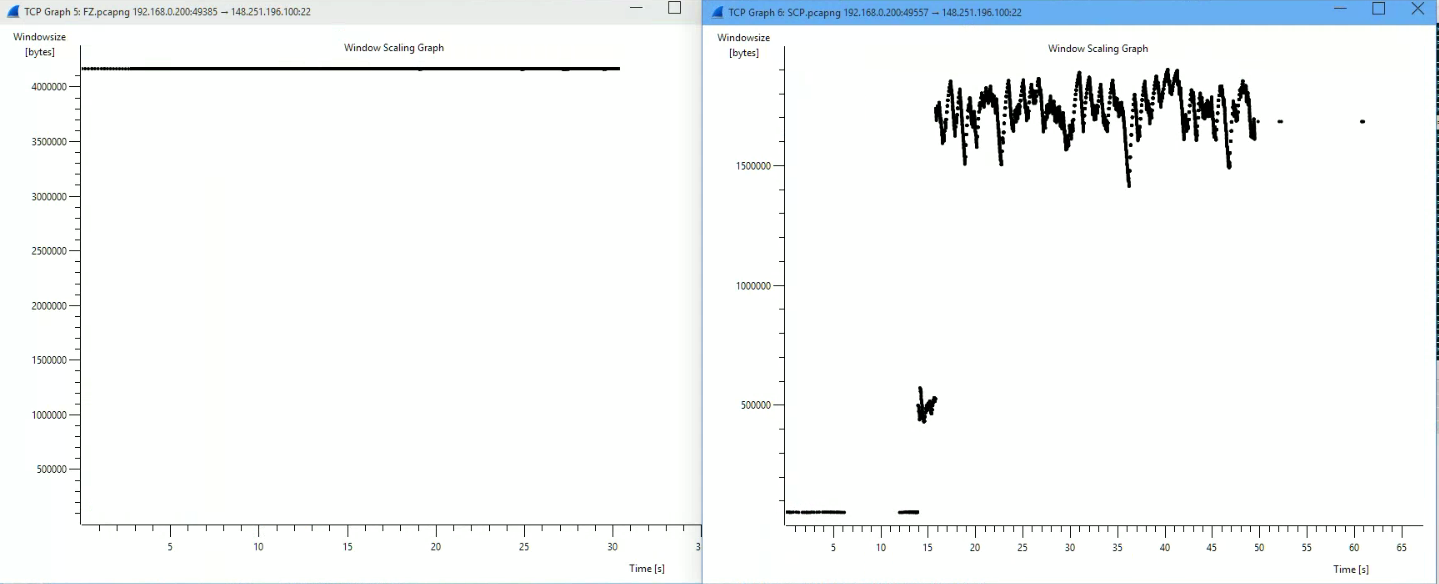Screen dimensions: 1439x584
Task: Click the Time [s] axis label in FZ graph
Action: pyautogui.click(x=647, y=568)
